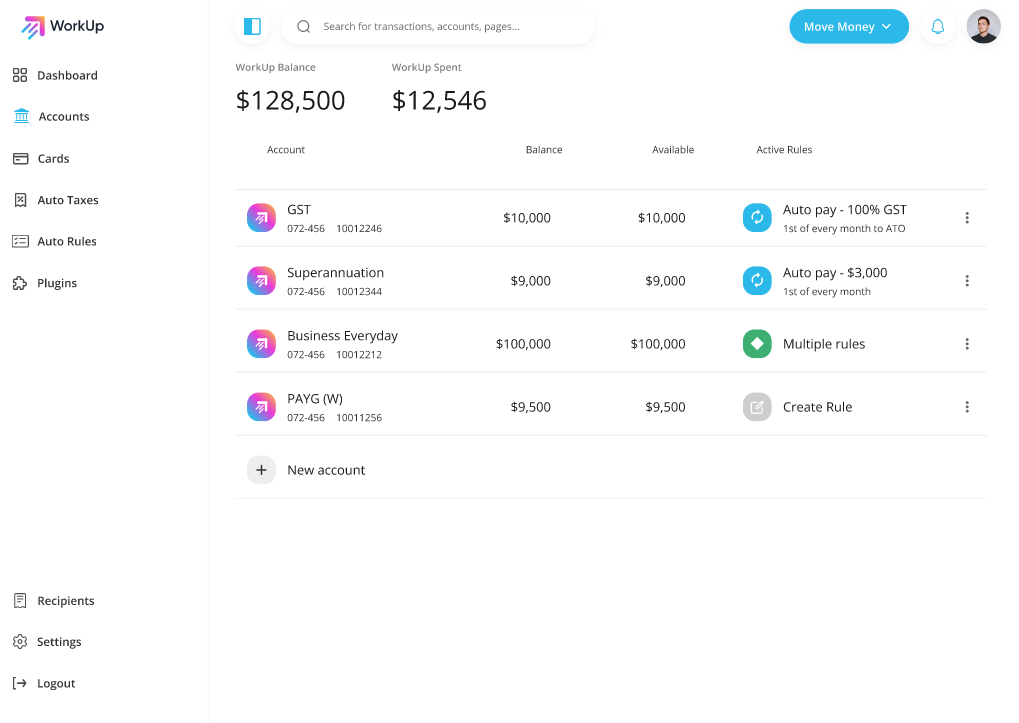Click the Auto Rules list icon

click(x=21, y=242)
